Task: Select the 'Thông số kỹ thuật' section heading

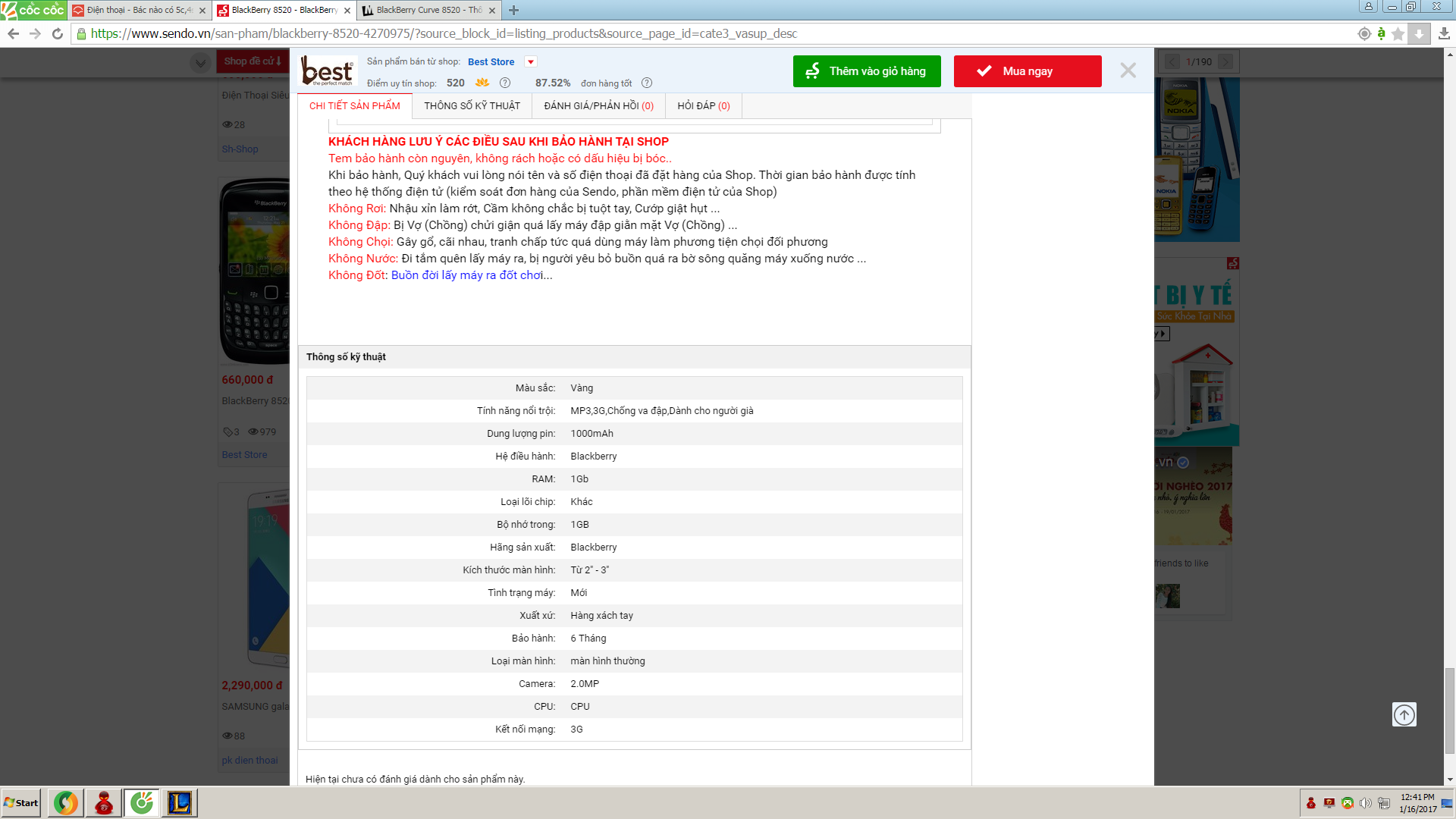Action: click(346, 357)
